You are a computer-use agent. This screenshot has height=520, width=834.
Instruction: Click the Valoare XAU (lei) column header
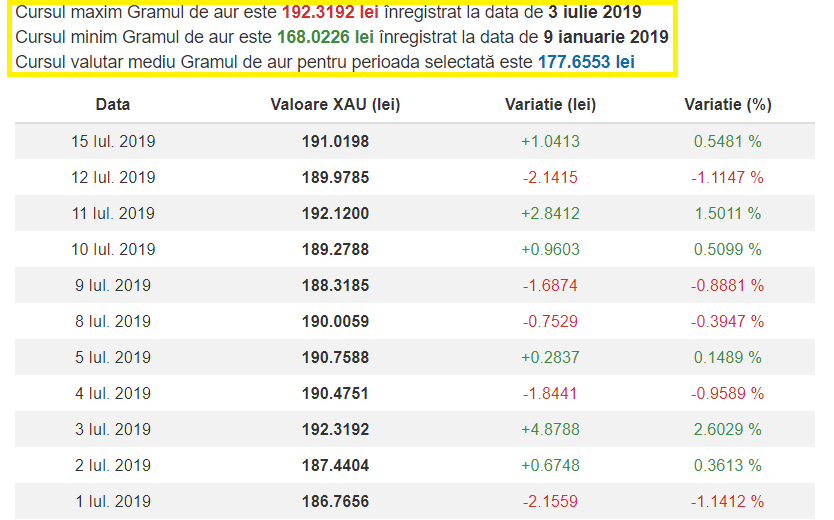tap(335, 104)
